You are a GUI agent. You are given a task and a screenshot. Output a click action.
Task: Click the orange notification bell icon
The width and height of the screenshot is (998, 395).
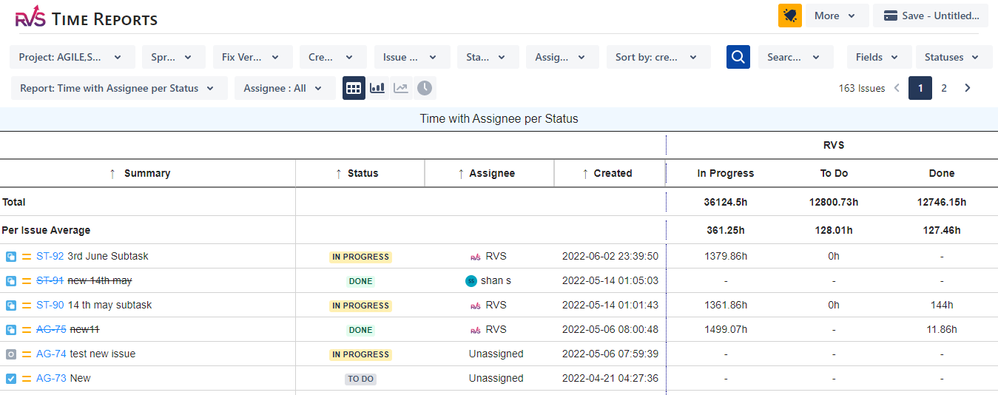(790, 16)
